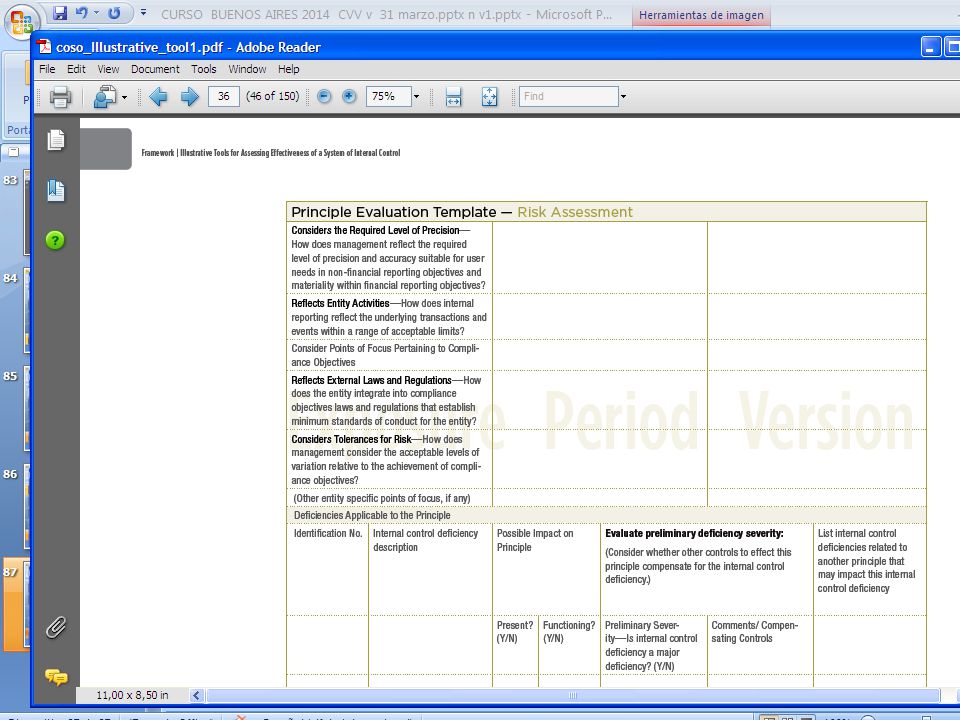
Task: Click the Identification No. column header
Action: pos(328,533)
